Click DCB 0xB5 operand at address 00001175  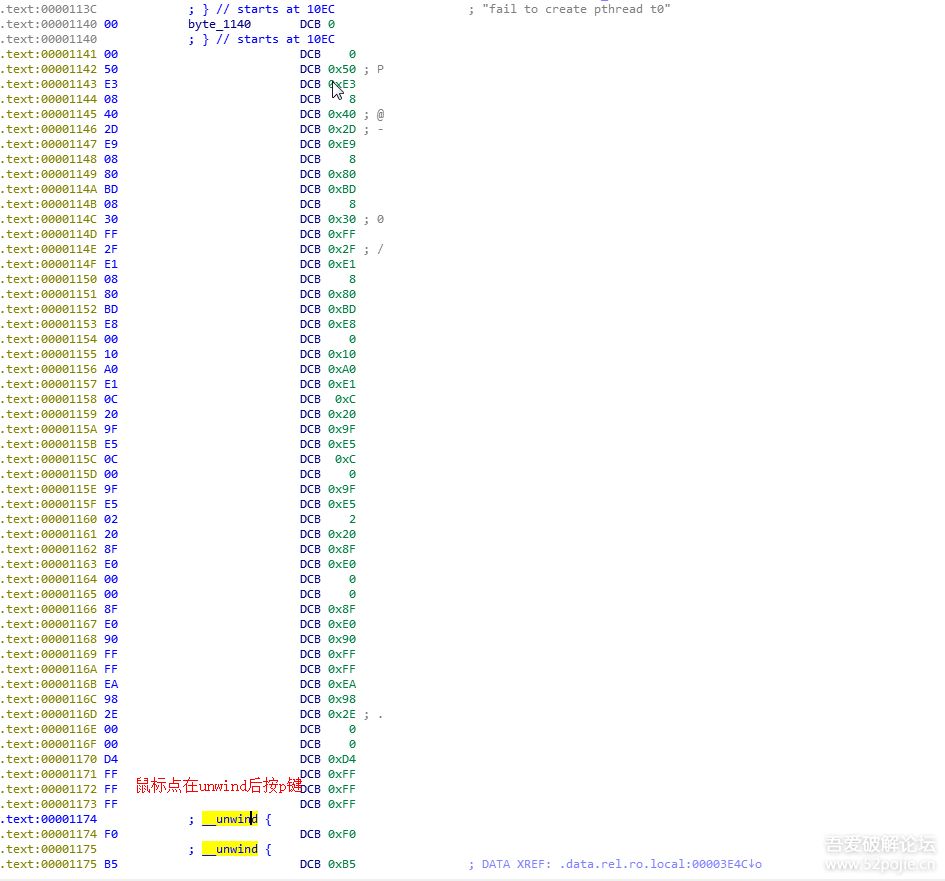coord(342,864)
